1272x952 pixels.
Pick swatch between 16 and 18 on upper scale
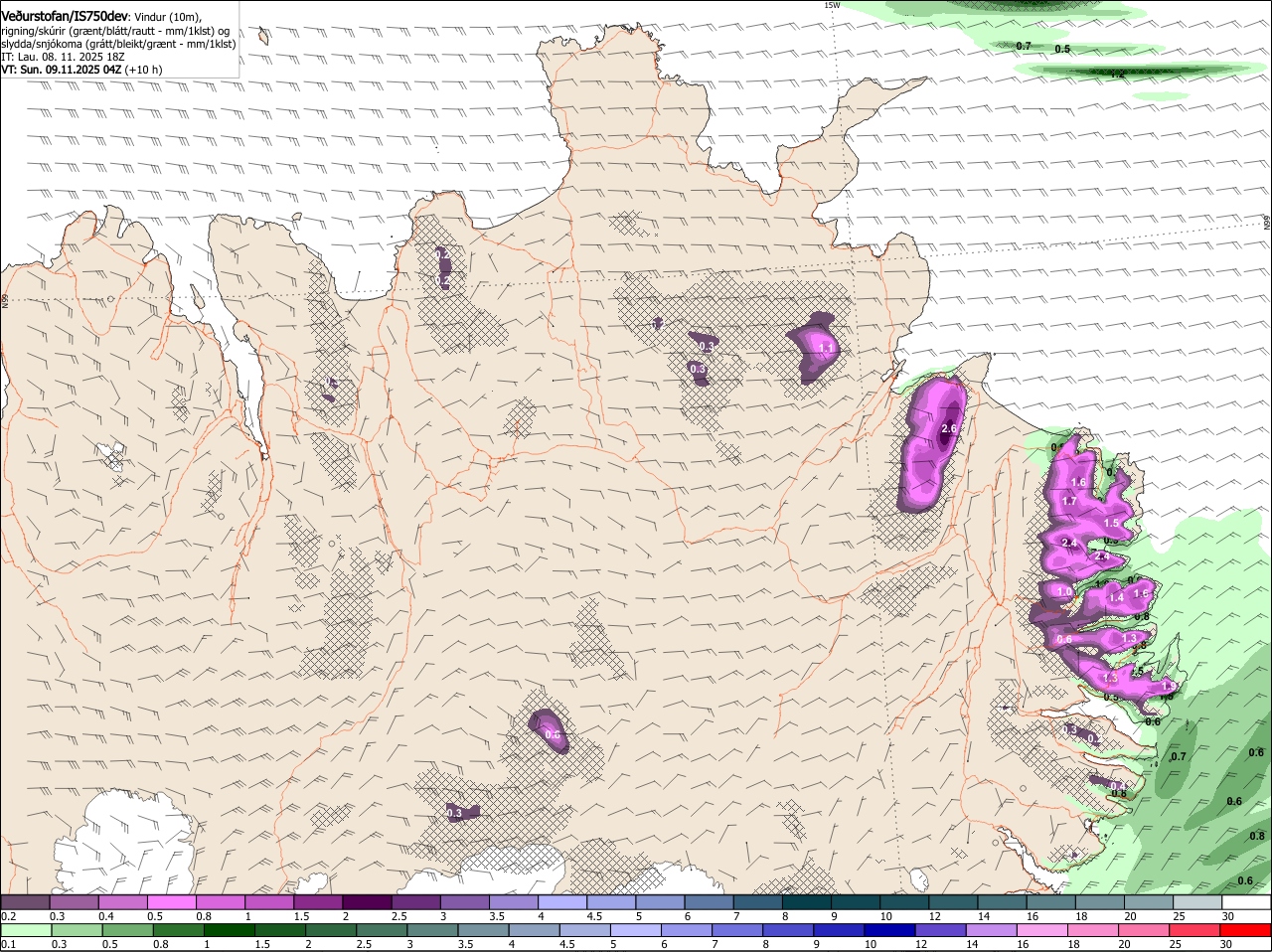tap(1051, 902)
